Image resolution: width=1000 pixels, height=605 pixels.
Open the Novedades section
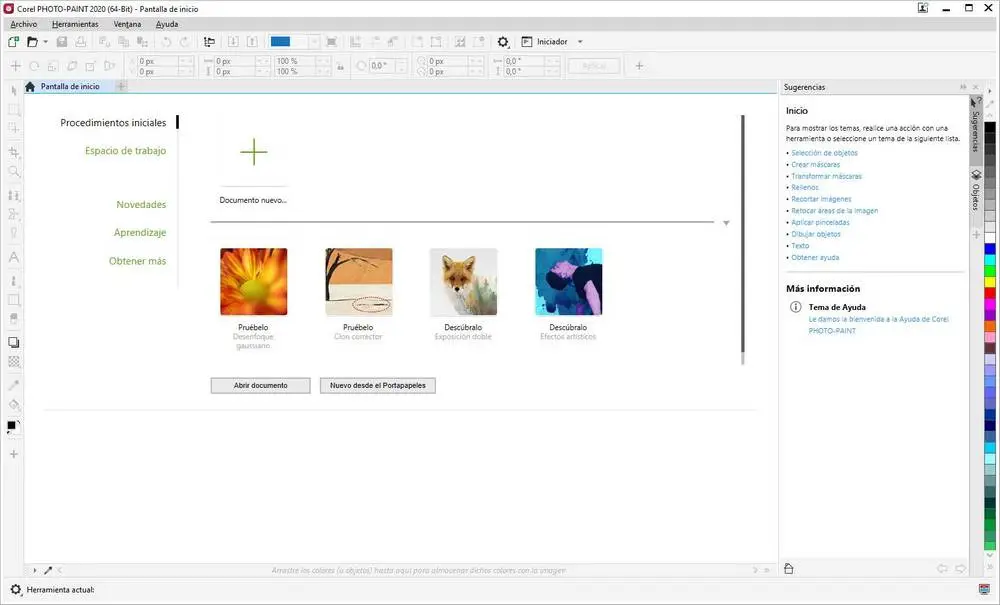(141, 205)
